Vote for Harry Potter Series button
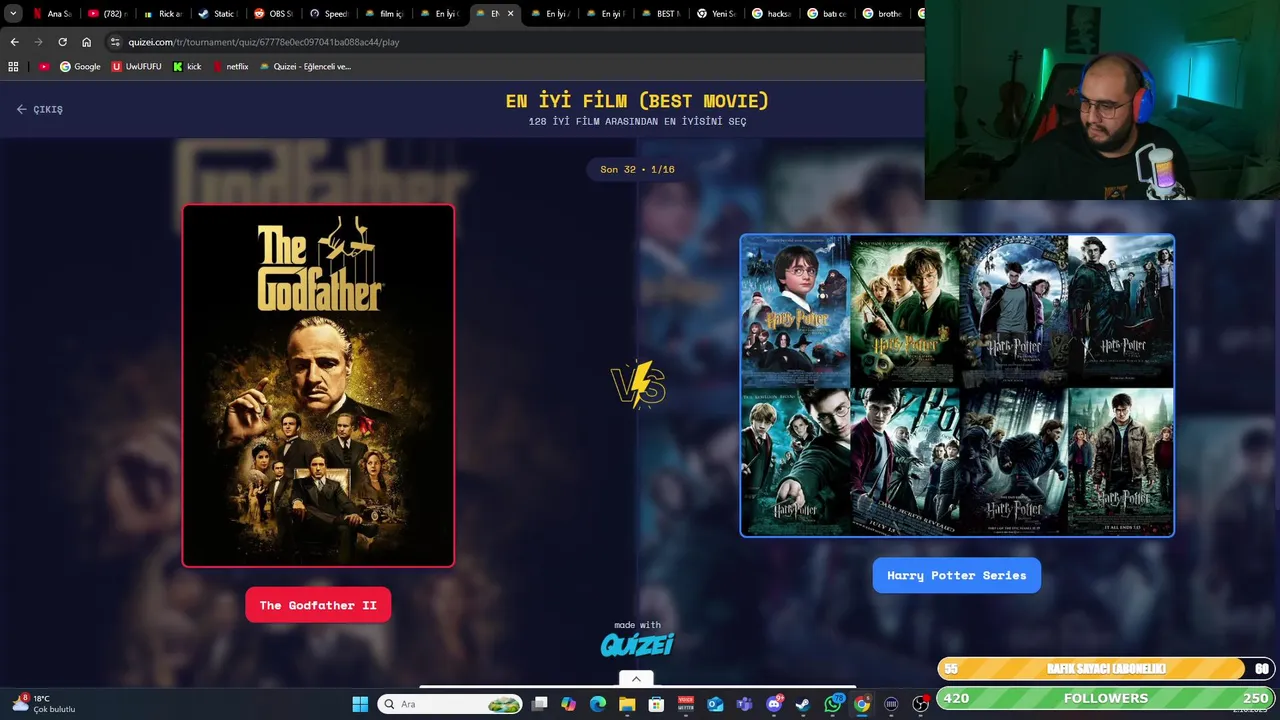Viewport: 1280px width, 720px height. click(957, 575)
